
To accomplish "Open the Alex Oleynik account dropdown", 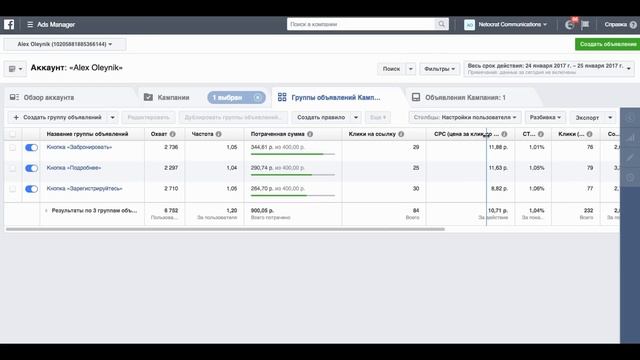I will click(x=65, y=44).
